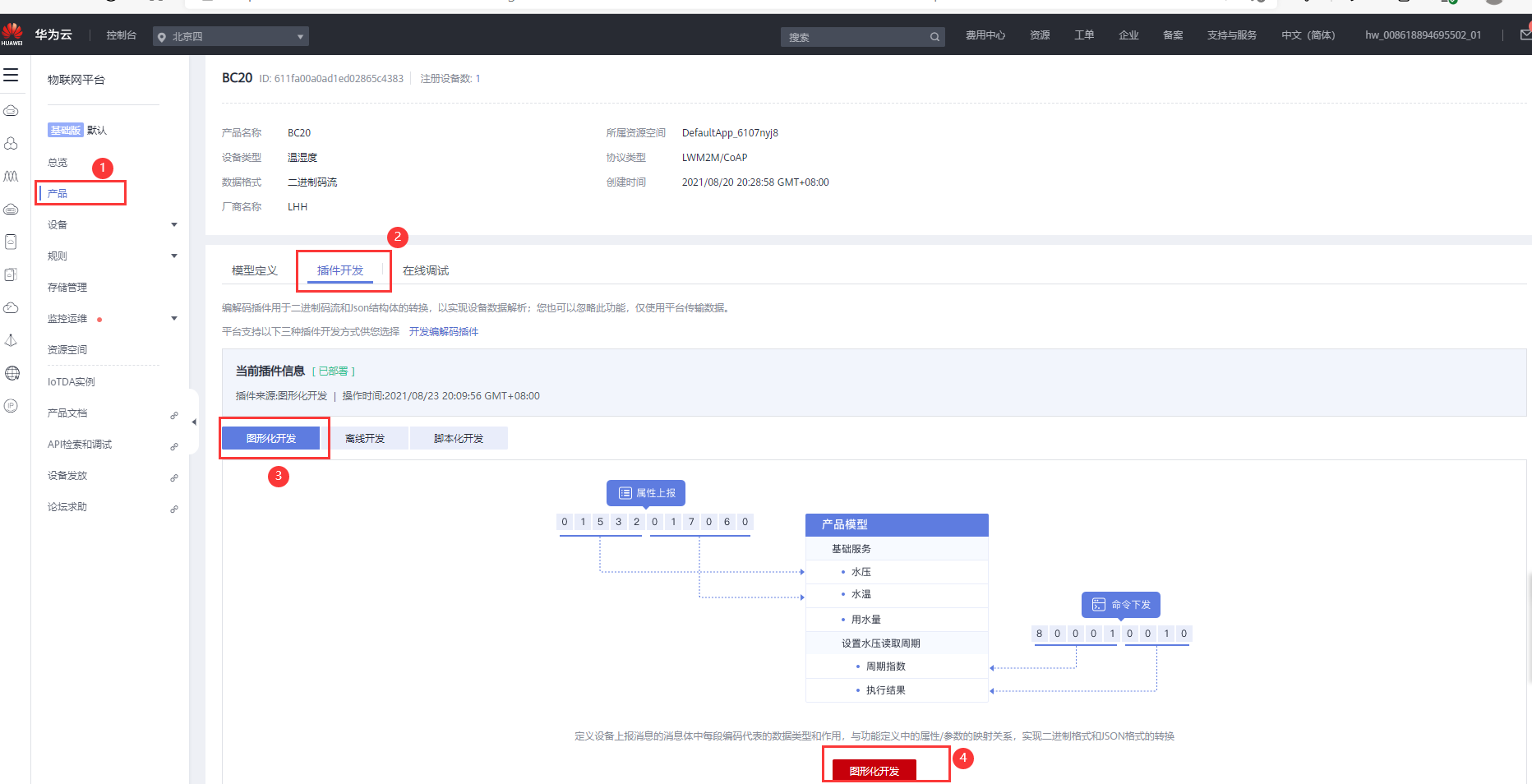Open the 开发编解码插件 link
This screenshot has height=784, width=1532.
pyautogui.click(x=444, y=332)
